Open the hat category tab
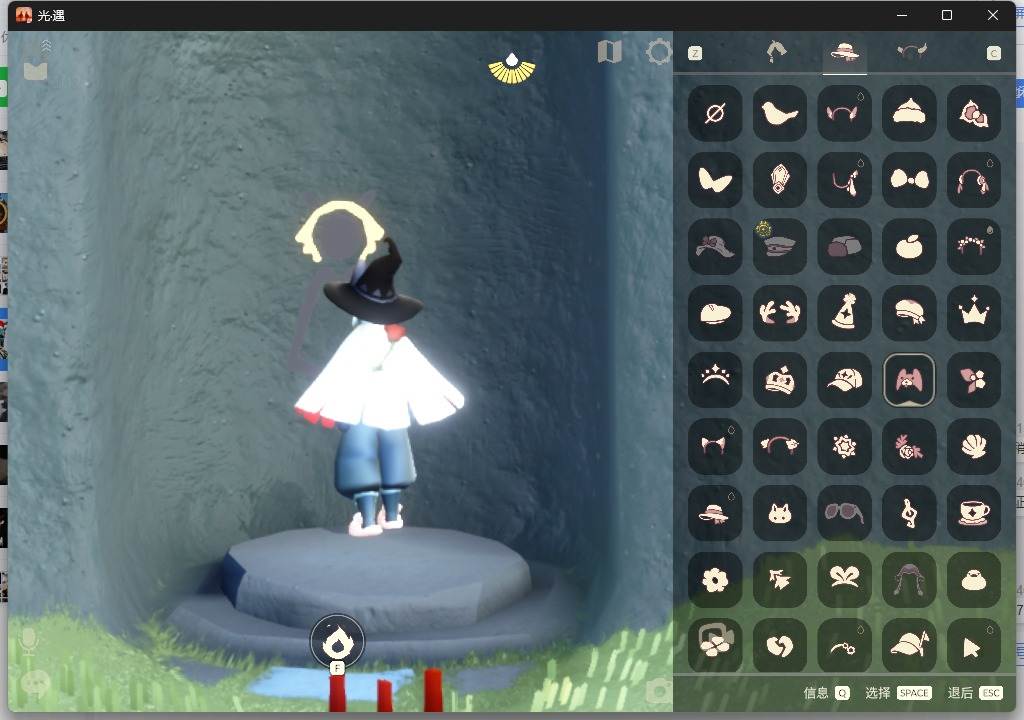Image resolution: width=1024 pixels, height=720 pixels. (844, 52)
